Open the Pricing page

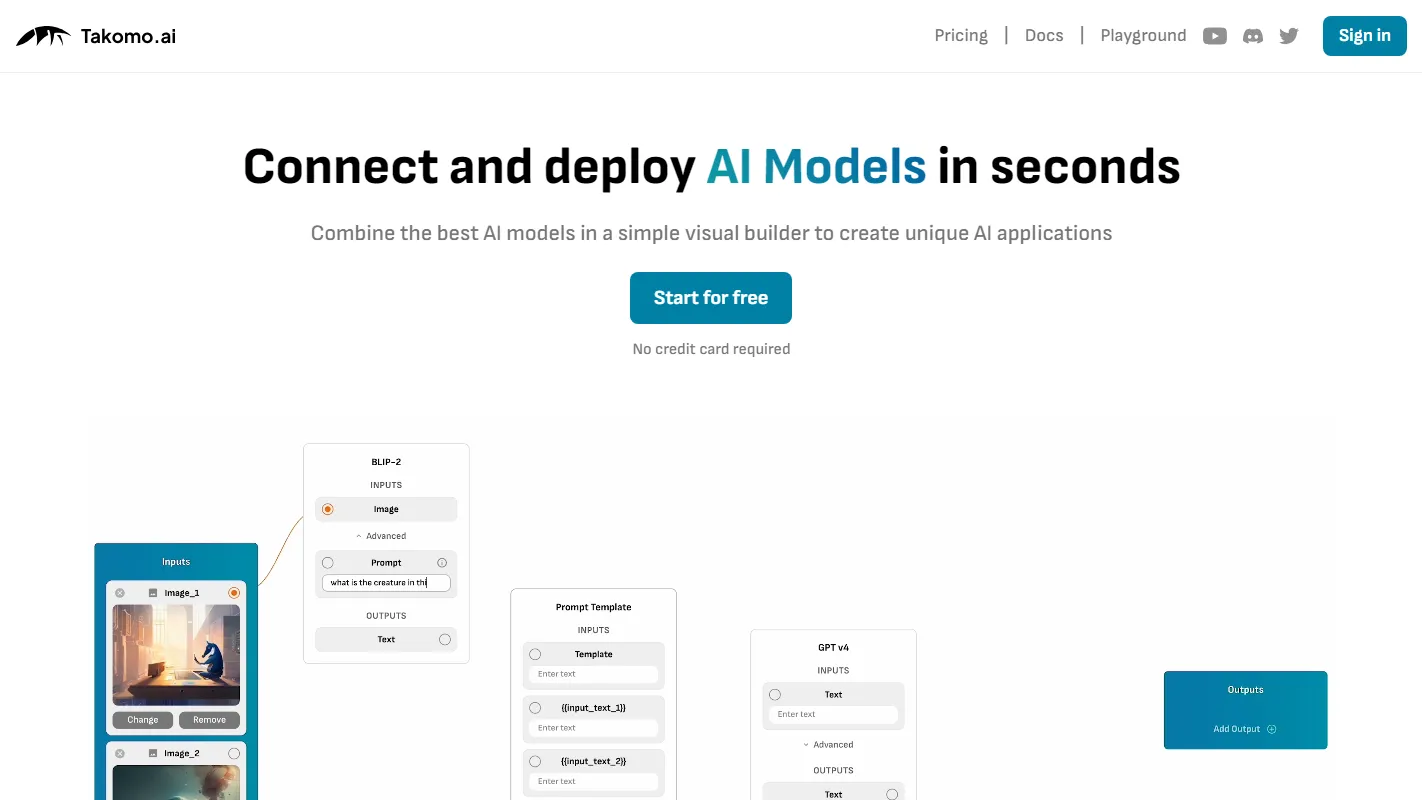click(x=960, y=35)
